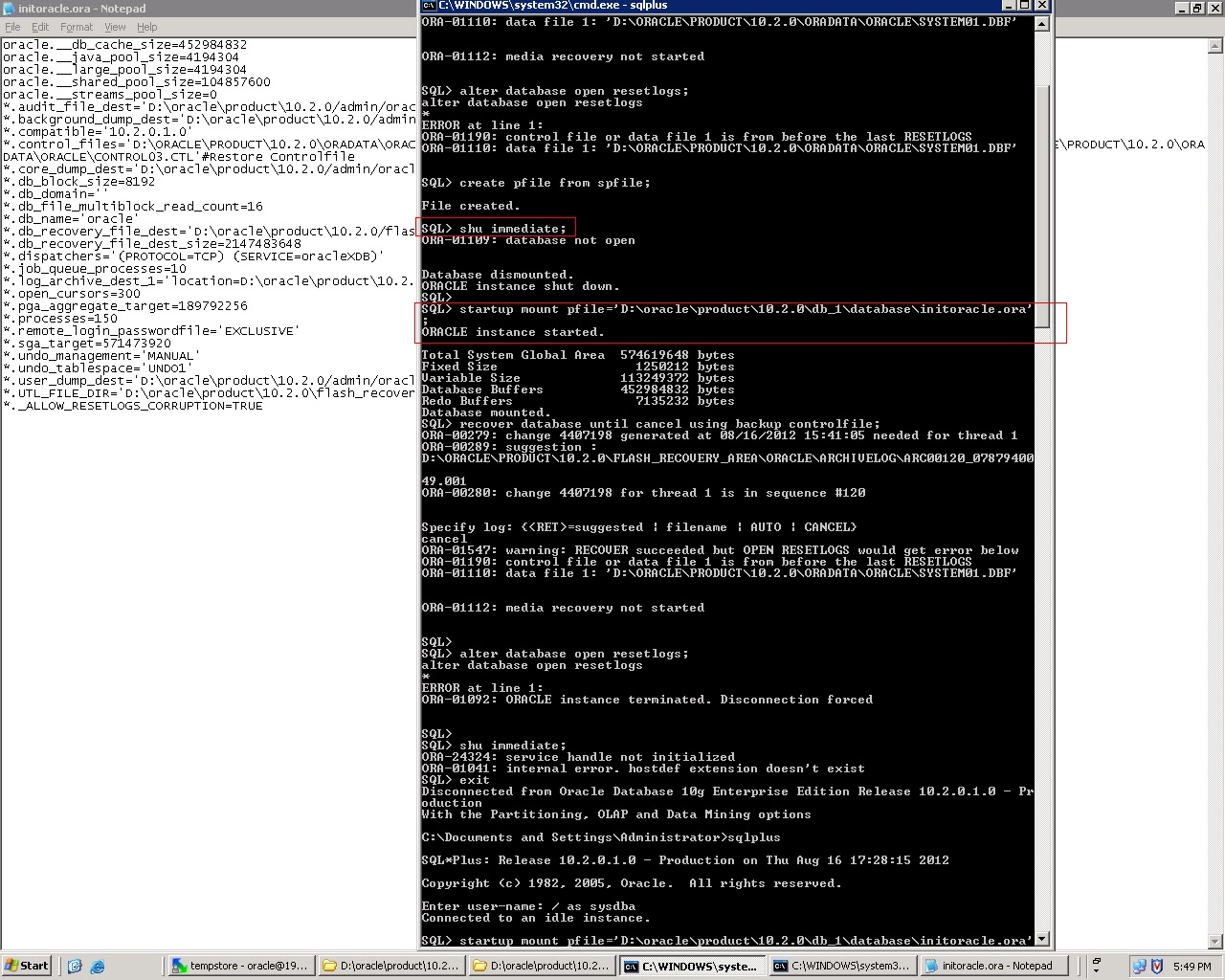Click the Notepad icon in the initoracle.ora title bar

pos(8,8)
